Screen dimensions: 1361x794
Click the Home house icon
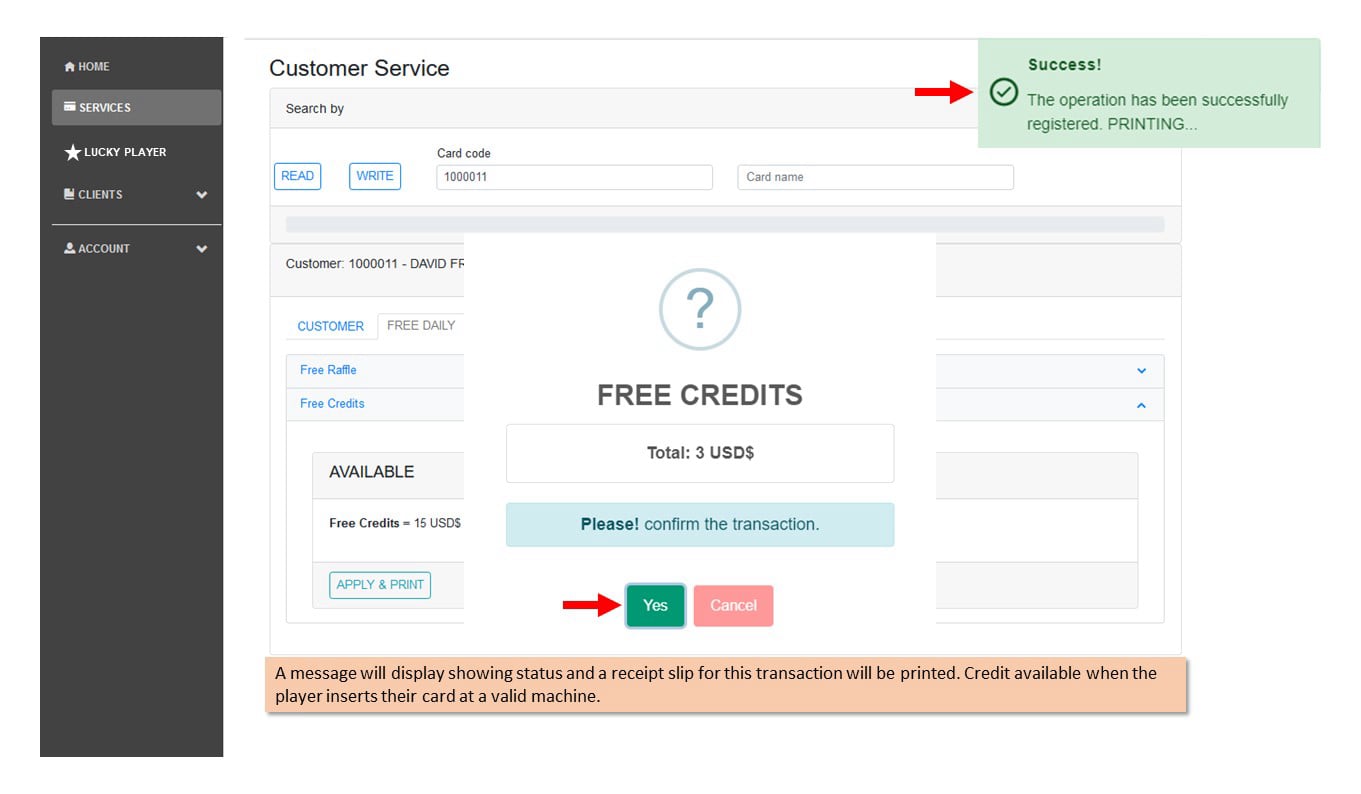click(69, 67)
